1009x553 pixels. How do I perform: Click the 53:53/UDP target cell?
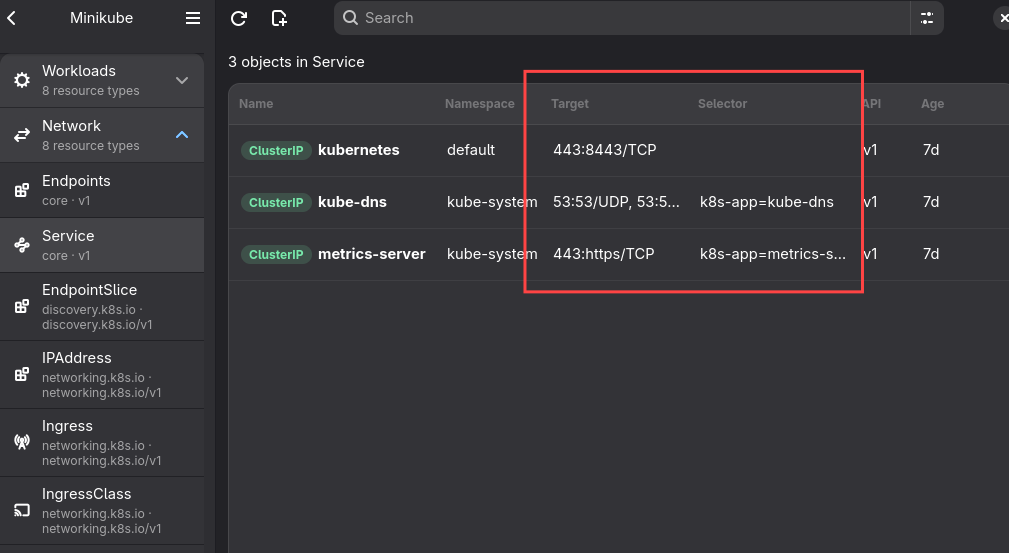coord(616,202)
